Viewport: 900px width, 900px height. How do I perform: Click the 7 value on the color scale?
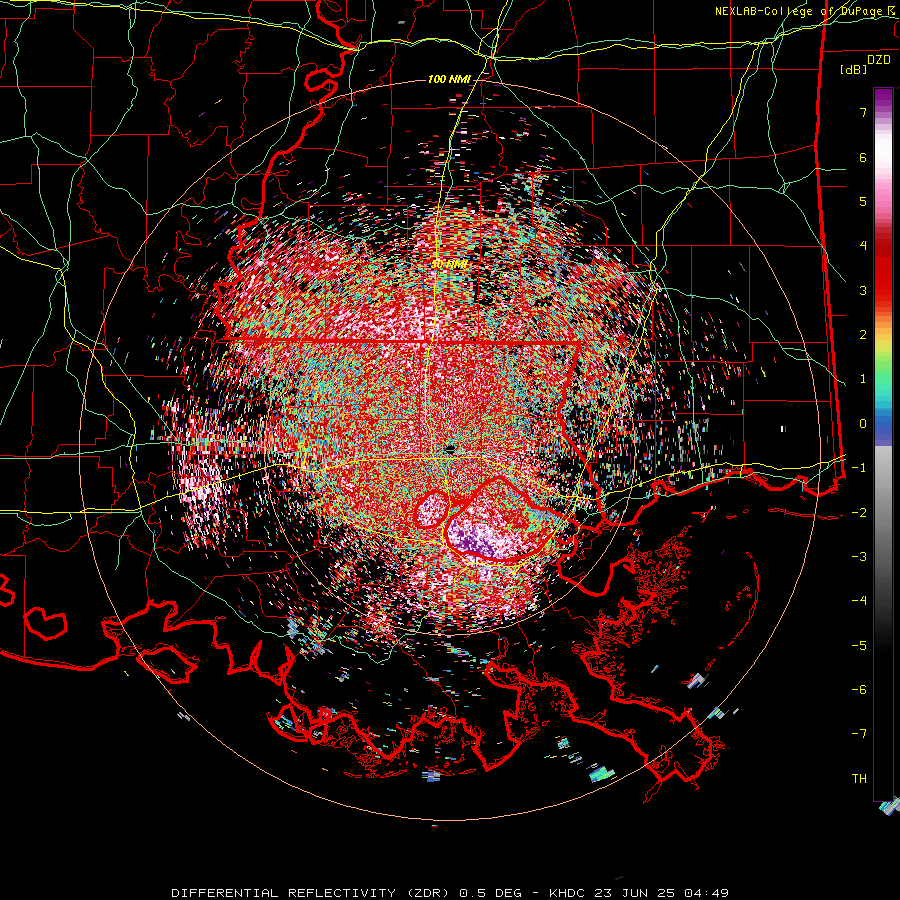pyautogui.click(x=863, y=112)
